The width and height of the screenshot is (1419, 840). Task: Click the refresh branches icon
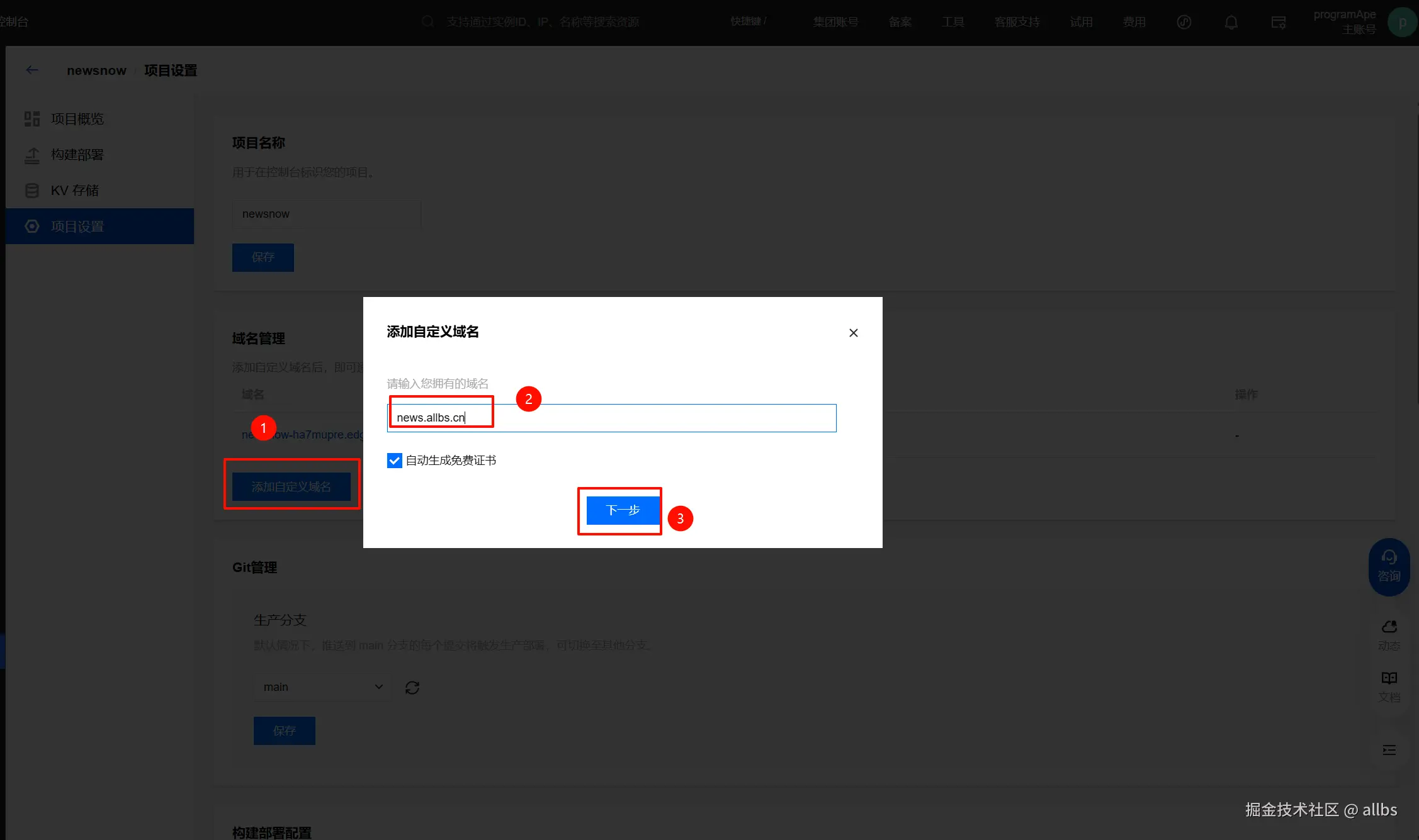[412, 688]
